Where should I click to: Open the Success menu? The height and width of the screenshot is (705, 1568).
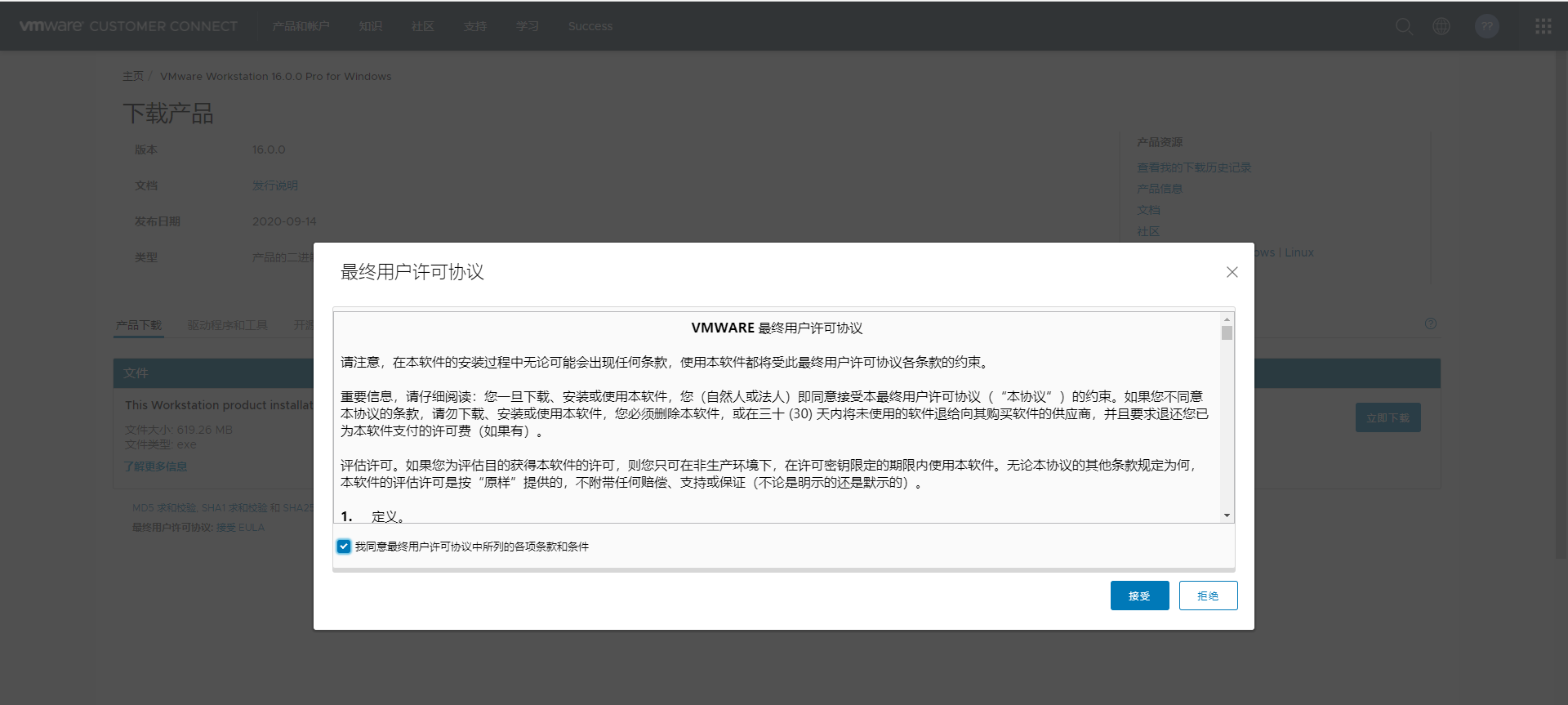590,26
